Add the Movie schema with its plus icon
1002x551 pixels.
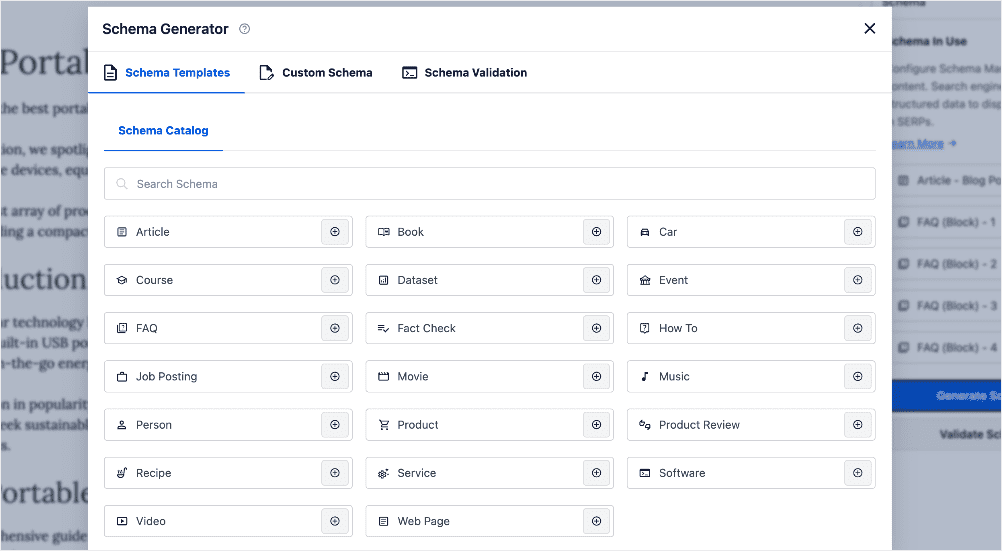click(596, 376)
